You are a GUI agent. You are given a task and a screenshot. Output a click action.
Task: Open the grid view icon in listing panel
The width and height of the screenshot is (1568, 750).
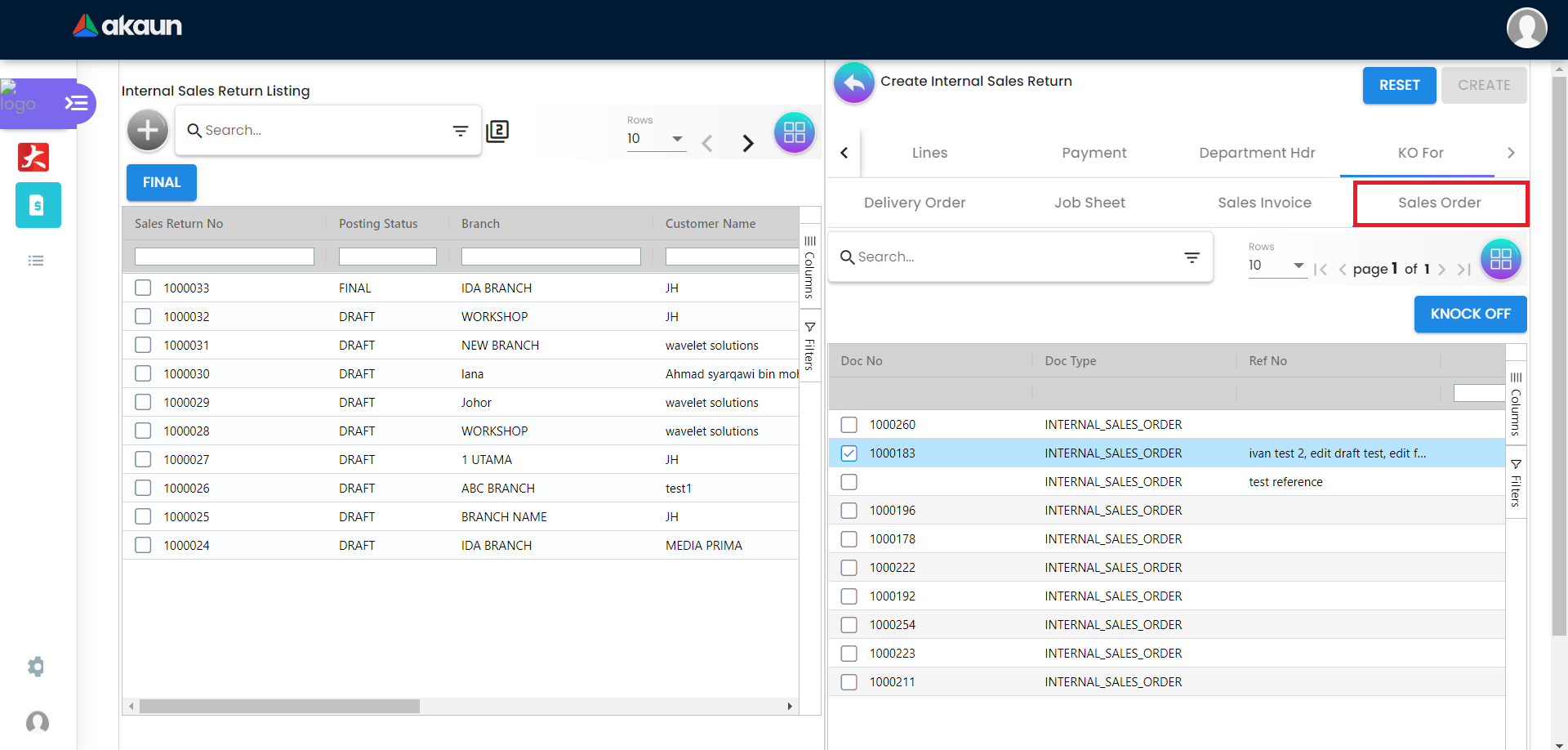[x=794, y=132]
